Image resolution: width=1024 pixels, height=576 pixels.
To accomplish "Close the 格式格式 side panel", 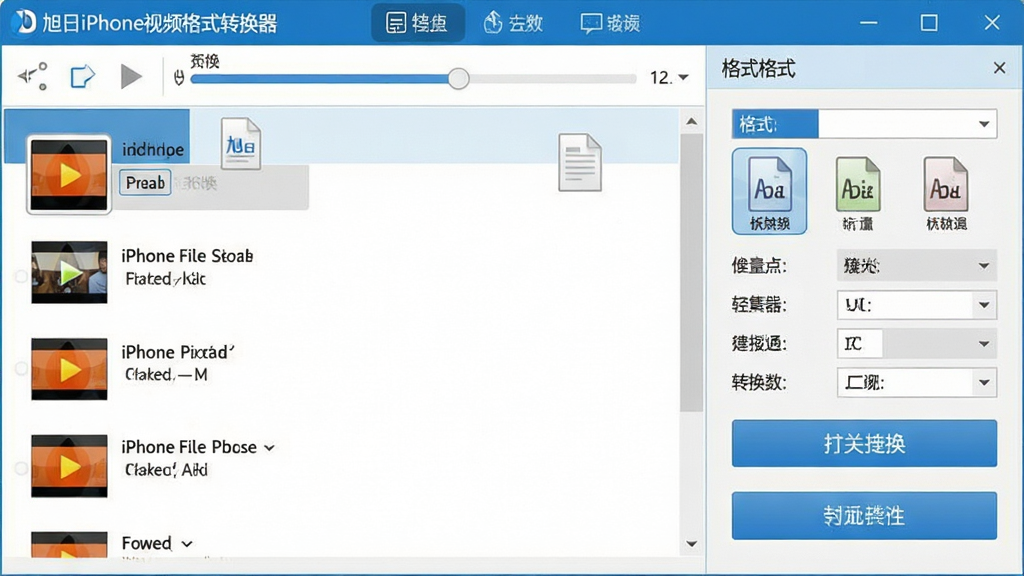I will 999,68.
